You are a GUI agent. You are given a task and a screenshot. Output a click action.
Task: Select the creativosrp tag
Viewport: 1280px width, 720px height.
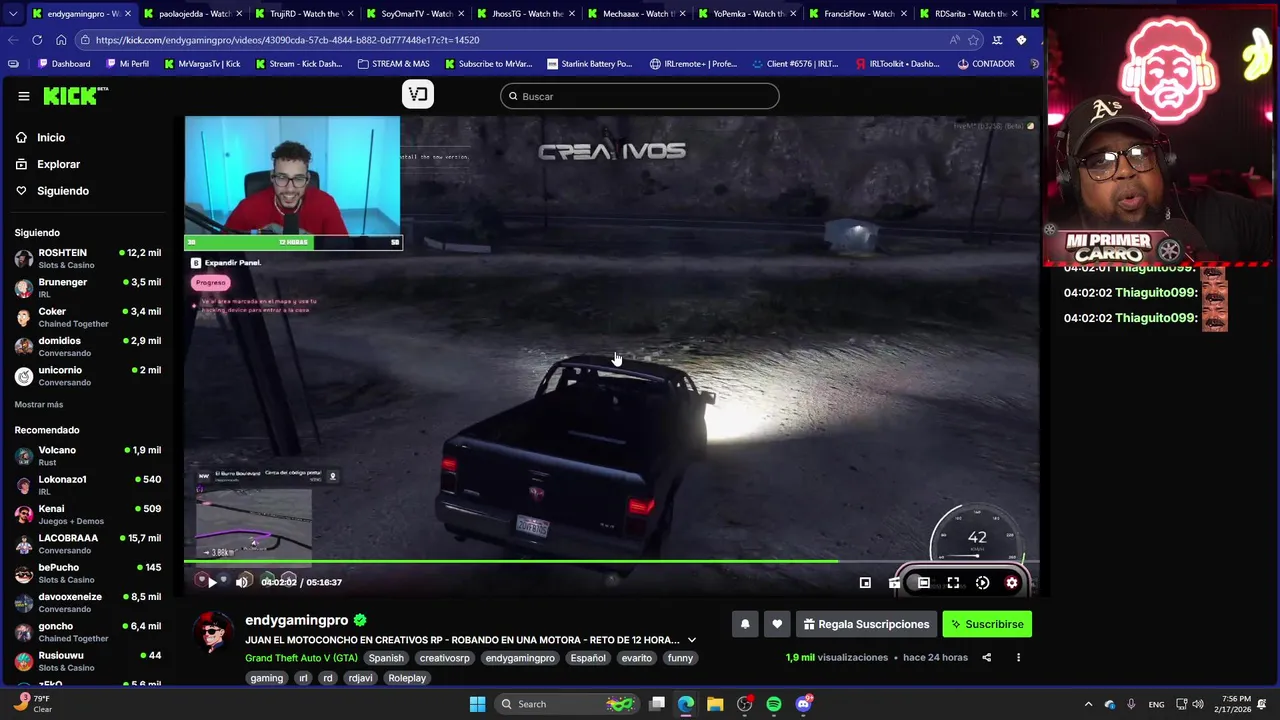click(x=444, y=658)
